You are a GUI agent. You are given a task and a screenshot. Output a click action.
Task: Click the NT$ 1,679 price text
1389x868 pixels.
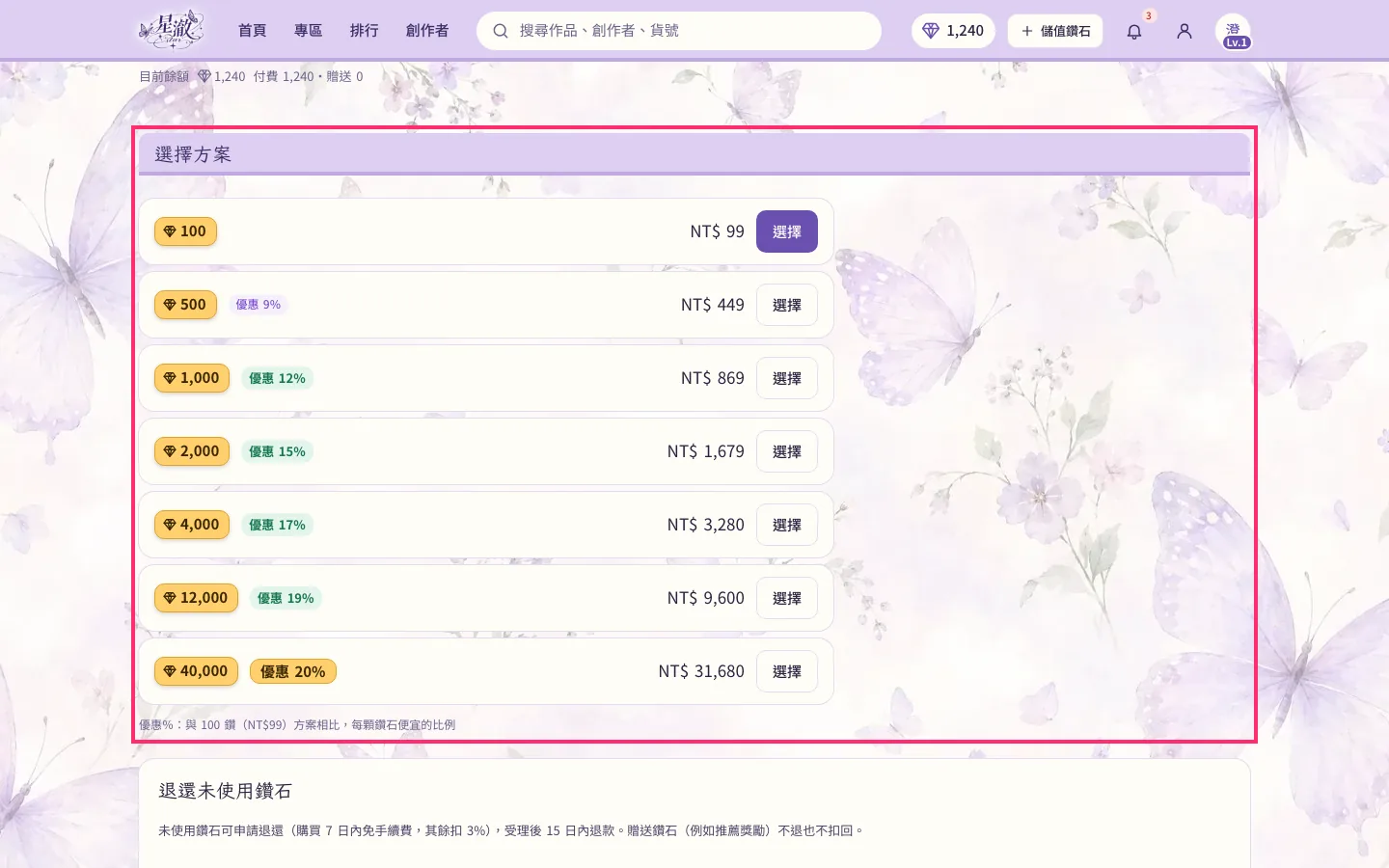tap(705, 451)
